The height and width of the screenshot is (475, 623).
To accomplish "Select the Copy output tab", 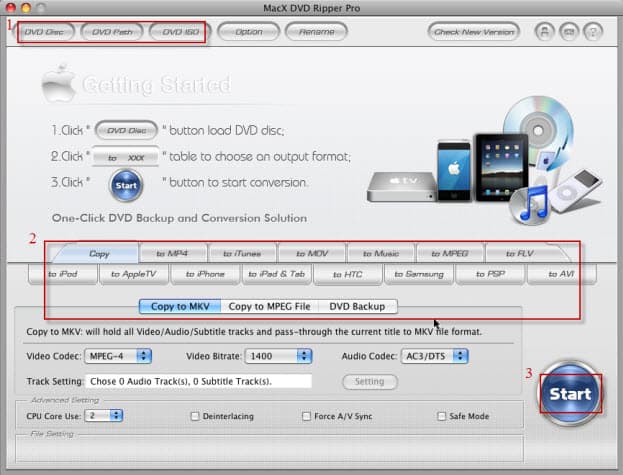I will tap(99, 253).
